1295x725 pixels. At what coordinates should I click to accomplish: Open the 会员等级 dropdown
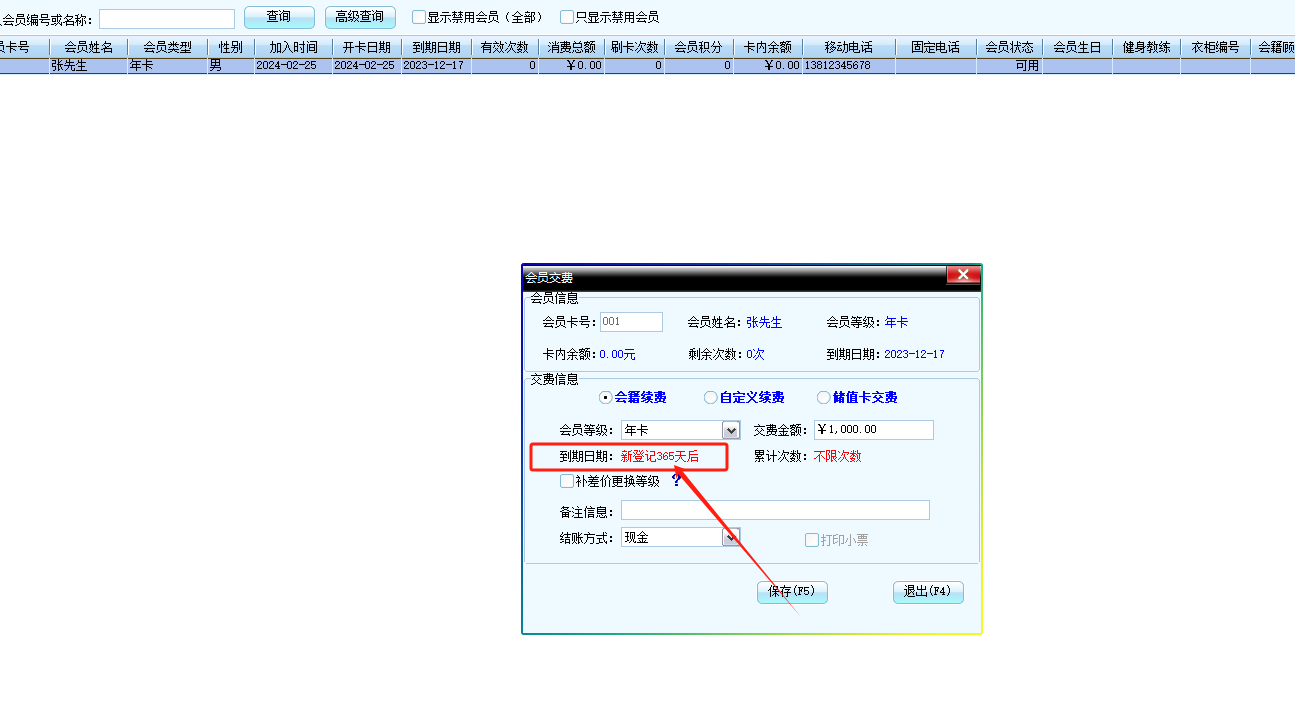(731, 430)
